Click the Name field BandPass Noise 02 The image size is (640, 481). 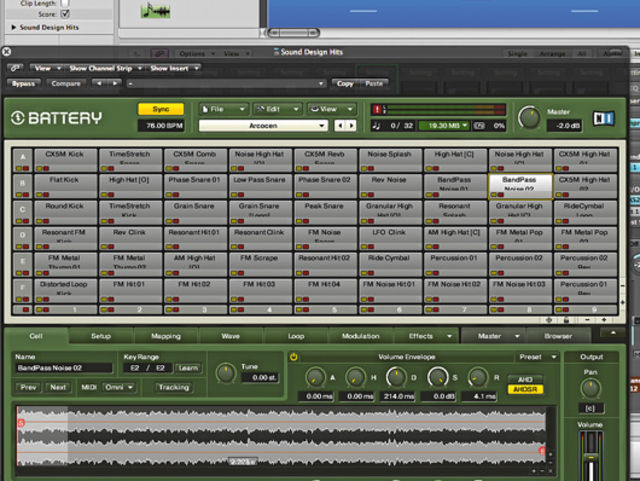point(63,368)
